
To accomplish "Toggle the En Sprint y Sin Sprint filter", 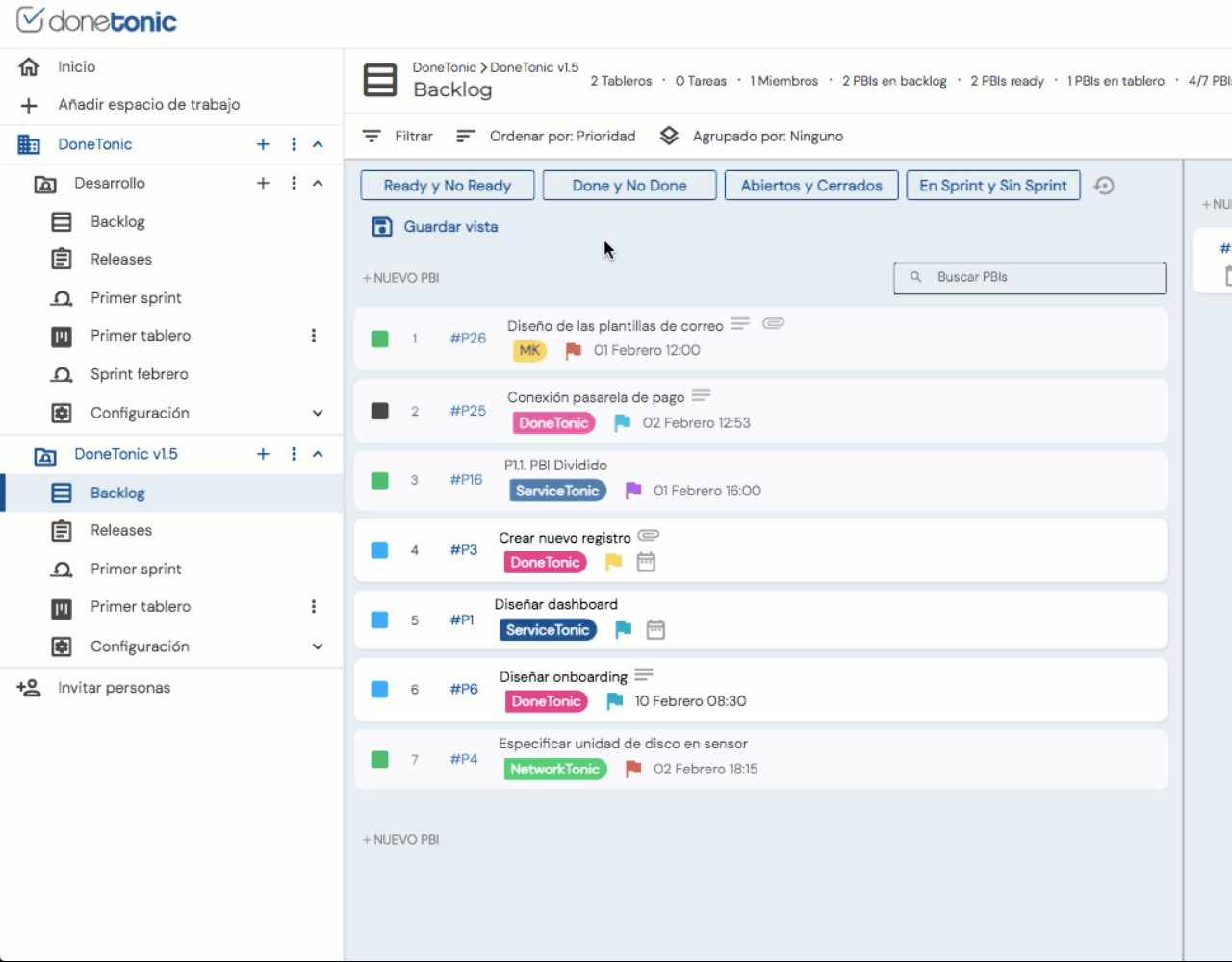I will pos(993,186).
